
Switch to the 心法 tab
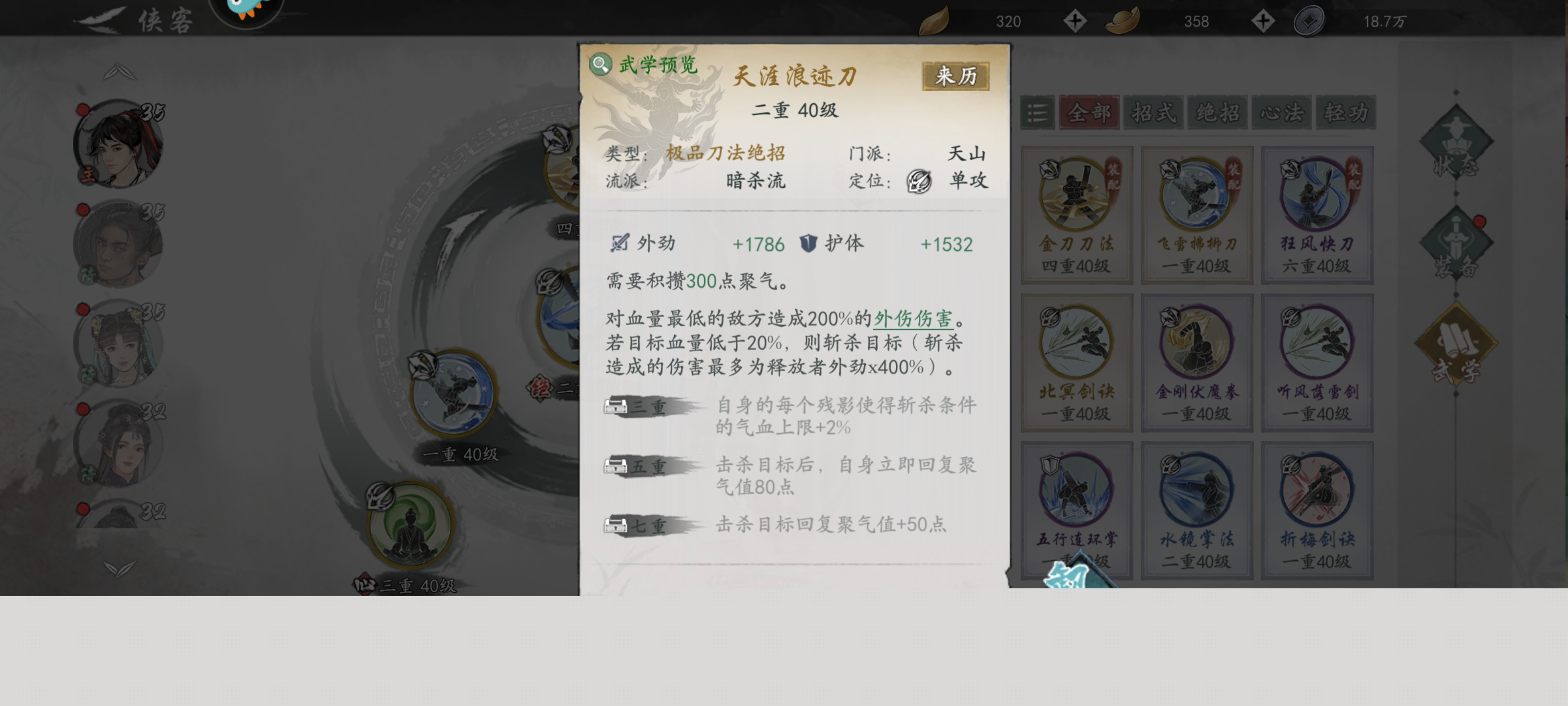pos(1282,113)
